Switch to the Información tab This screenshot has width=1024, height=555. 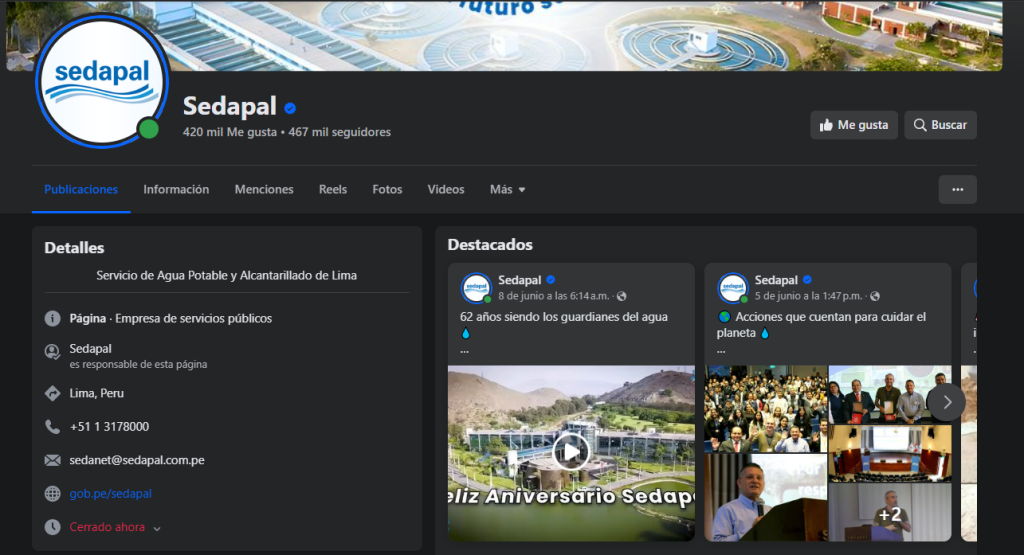pyautogui.click(x=176, y=189)
